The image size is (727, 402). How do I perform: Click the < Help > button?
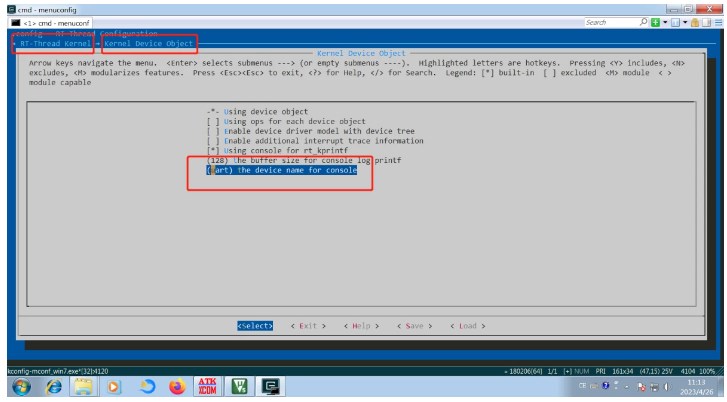coord(362,326)
